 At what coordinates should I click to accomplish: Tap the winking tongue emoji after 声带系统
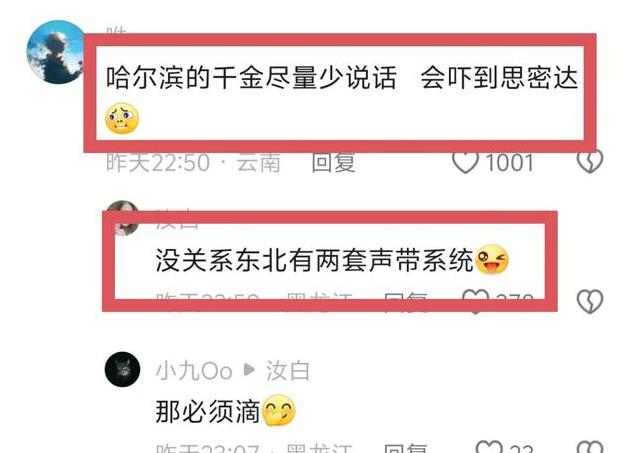[492, 260]
